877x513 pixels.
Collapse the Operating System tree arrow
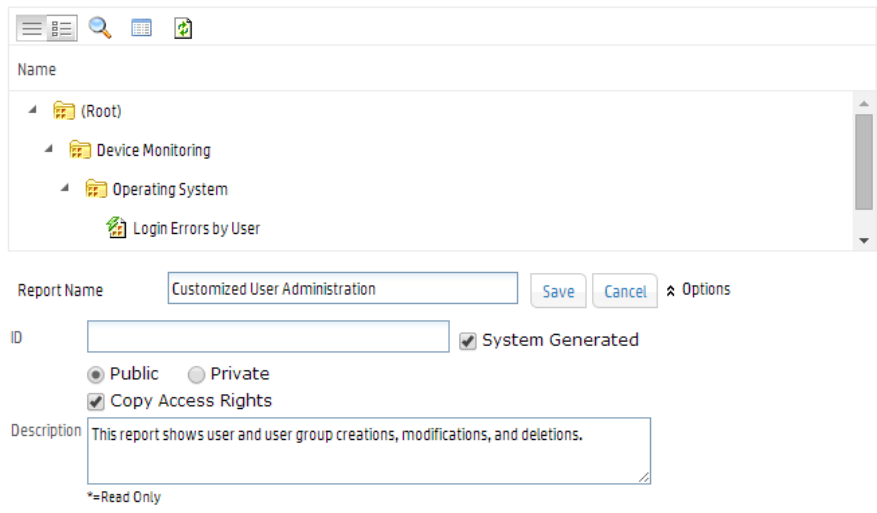[x=65, y=187]
